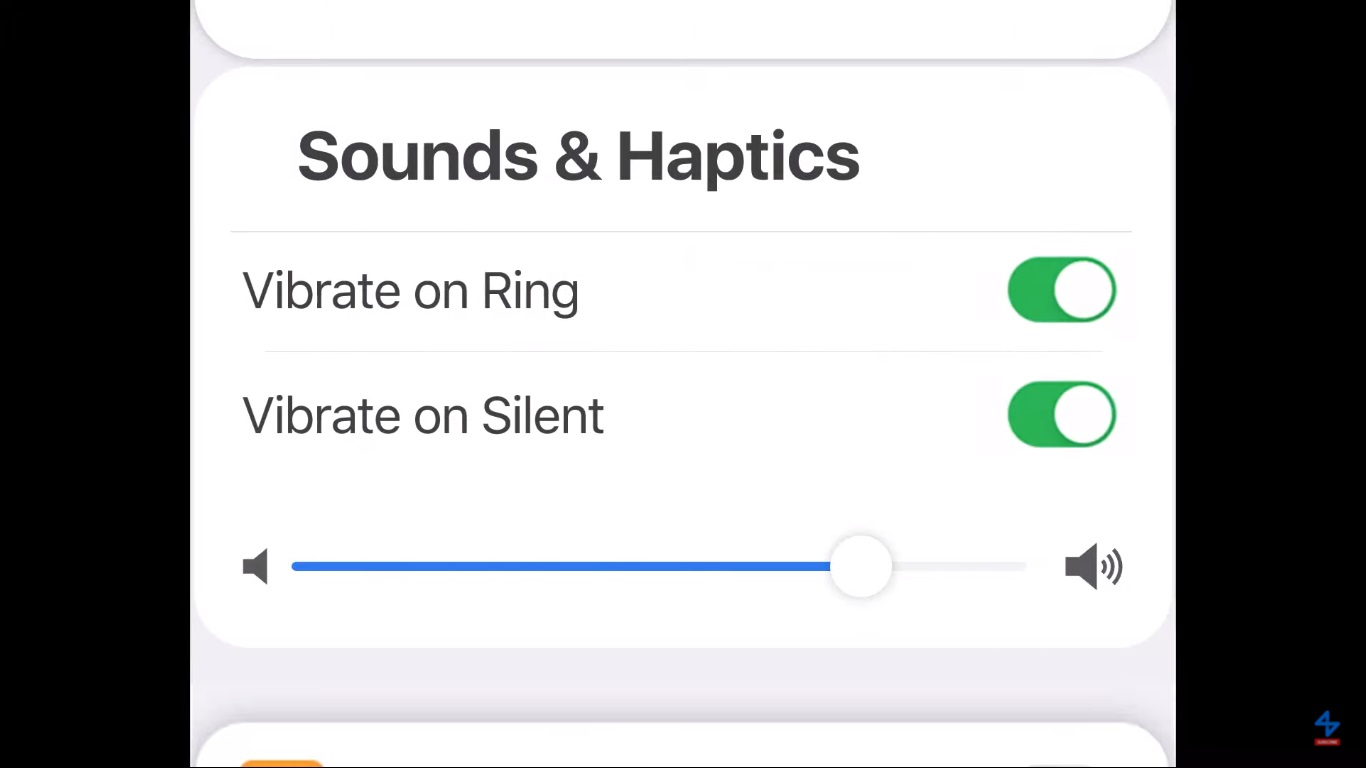
Task: Click the ampersand in the title
Action: 577,157
